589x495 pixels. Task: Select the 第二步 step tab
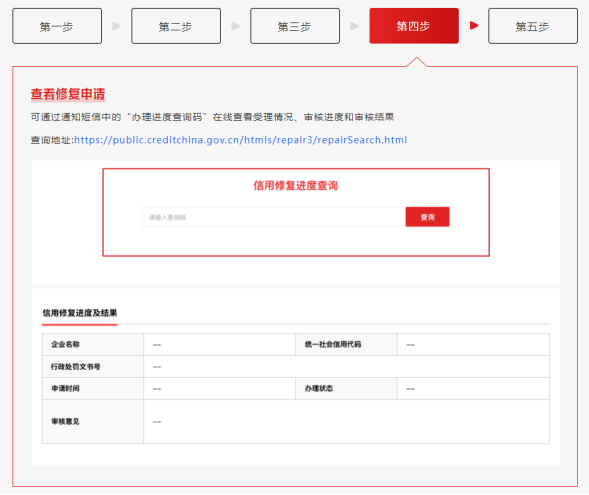click(176, 26)
